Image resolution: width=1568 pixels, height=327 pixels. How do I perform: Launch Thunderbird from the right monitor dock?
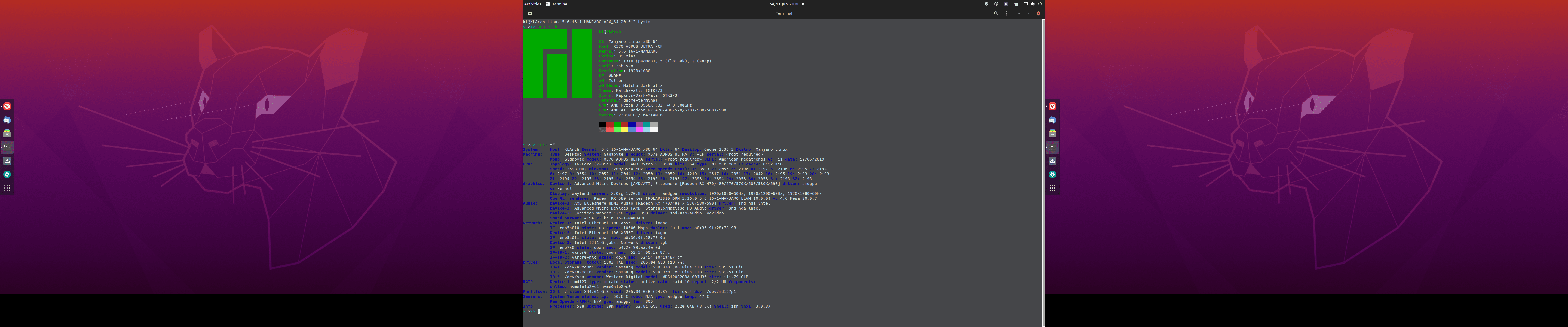[1052, 120]
